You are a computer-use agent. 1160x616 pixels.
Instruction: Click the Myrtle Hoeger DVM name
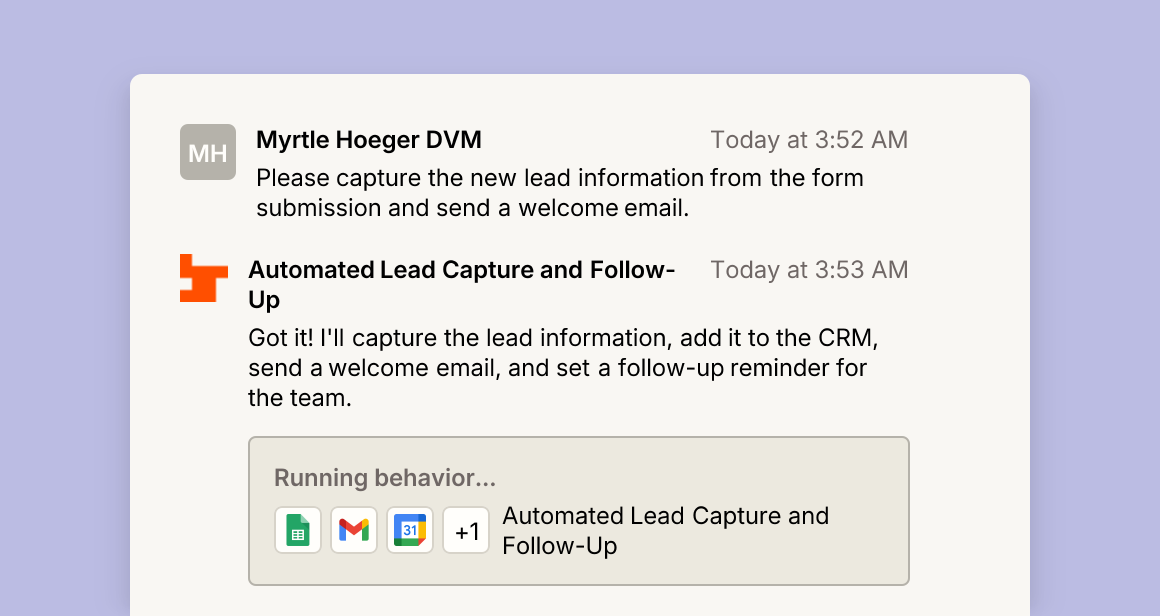tap(368, 140)
